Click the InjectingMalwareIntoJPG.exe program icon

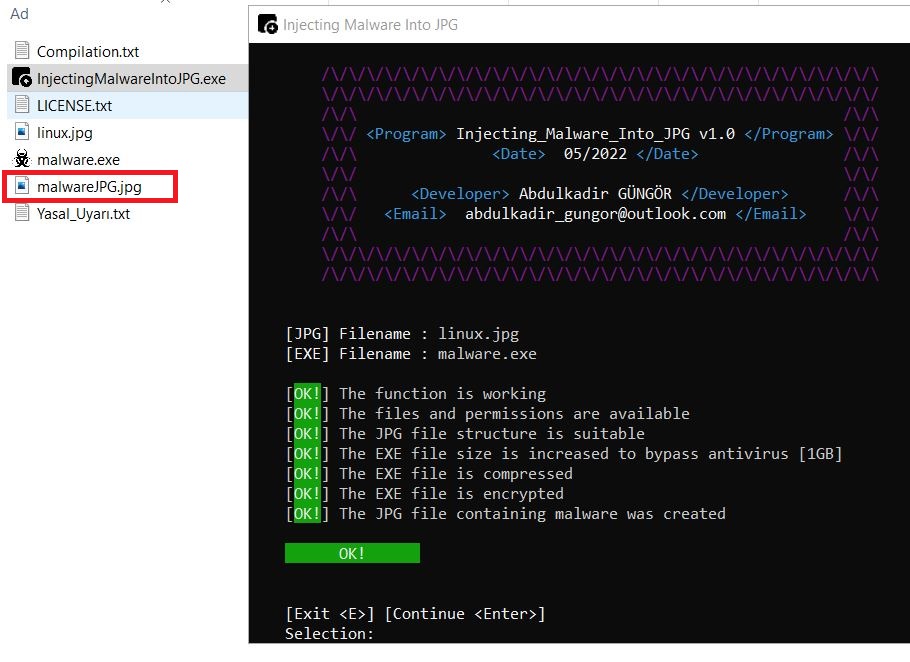pyautogui.click(x=21, y=78)
